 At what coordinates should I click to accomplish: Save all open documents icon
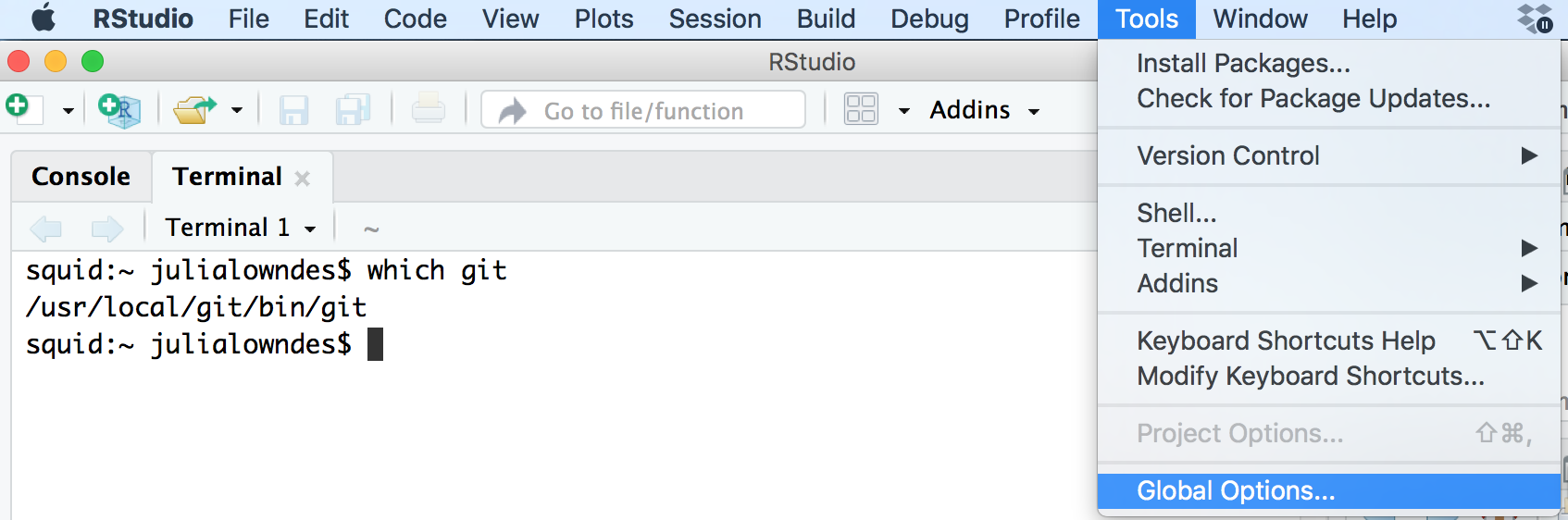click(x=353, y=110)
